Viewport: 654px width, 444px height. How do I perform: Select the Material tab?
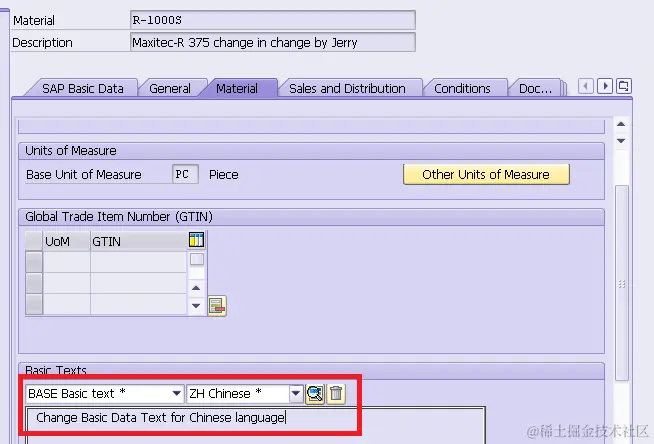point(237,88)
